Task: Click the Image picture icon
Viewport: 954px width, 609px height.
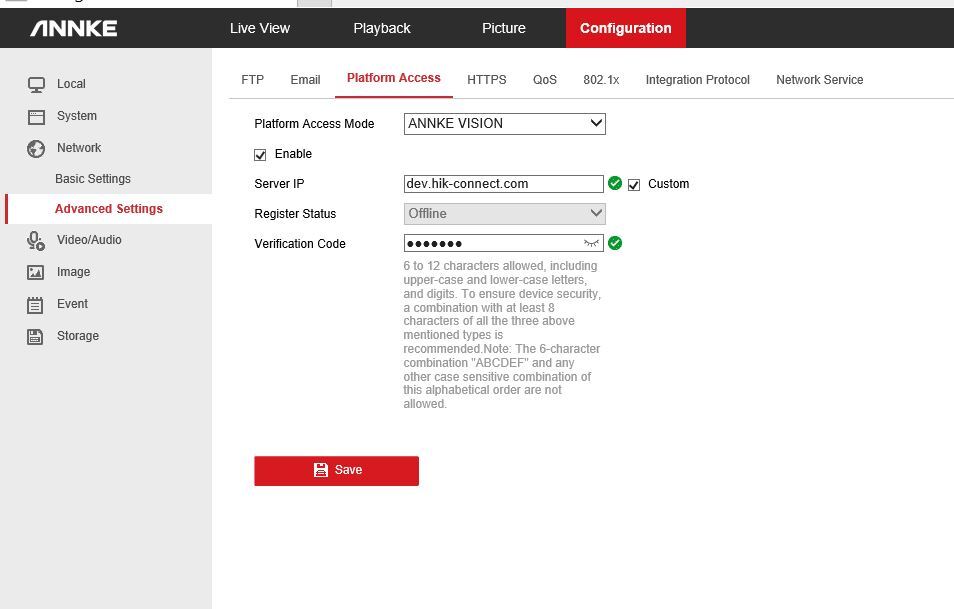Action: click(35, 273)
